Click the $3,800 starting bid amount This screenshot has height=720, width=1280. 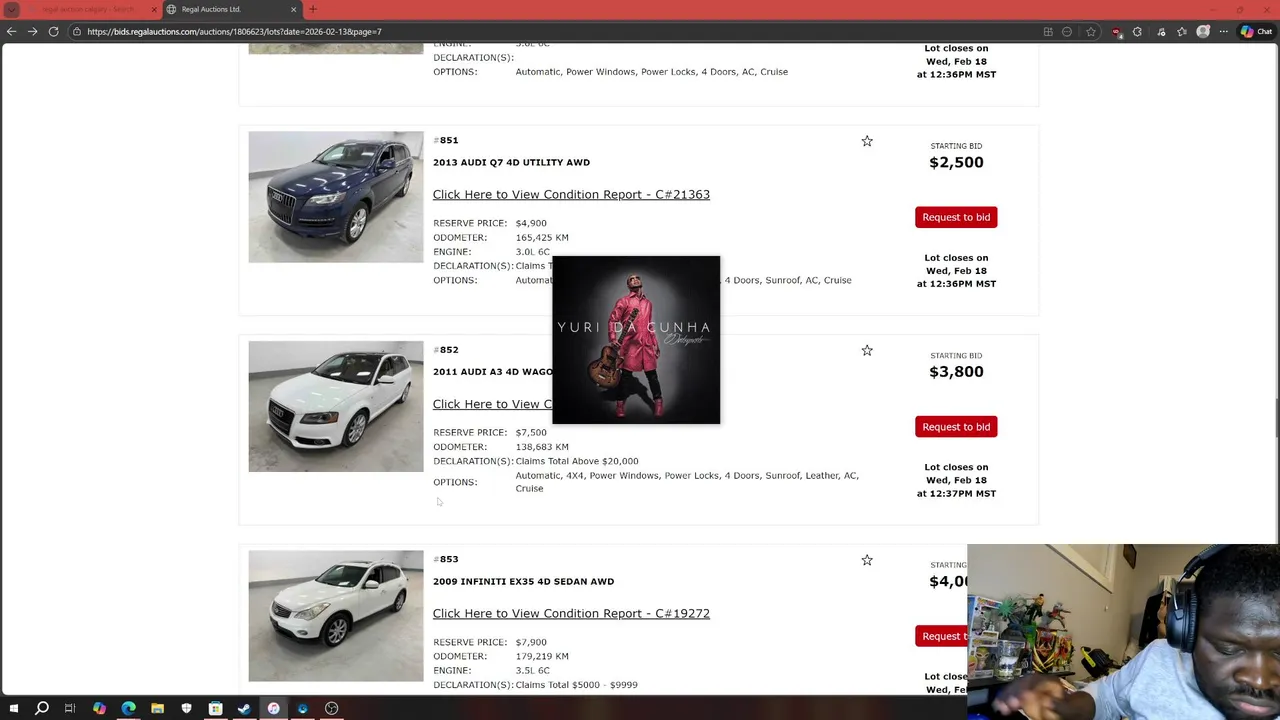point(956,372)
